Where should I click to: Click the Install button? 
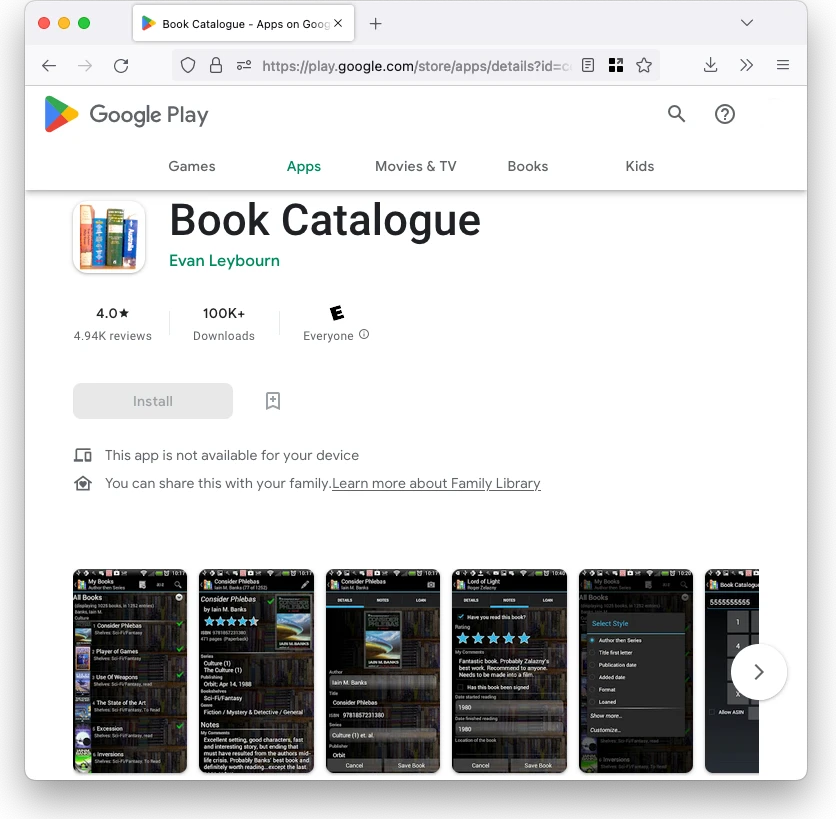click(x=153, y=401)
